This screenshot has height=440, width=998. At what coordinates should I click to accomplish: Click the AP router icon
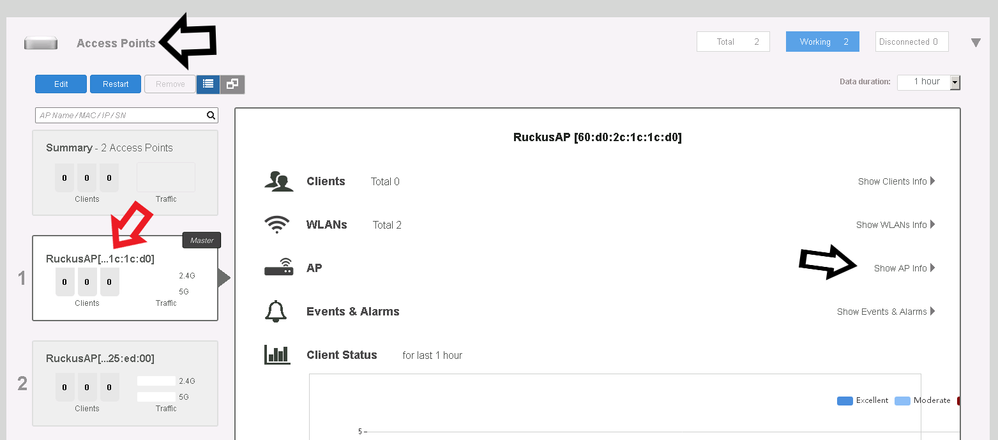tap(277, 268)
